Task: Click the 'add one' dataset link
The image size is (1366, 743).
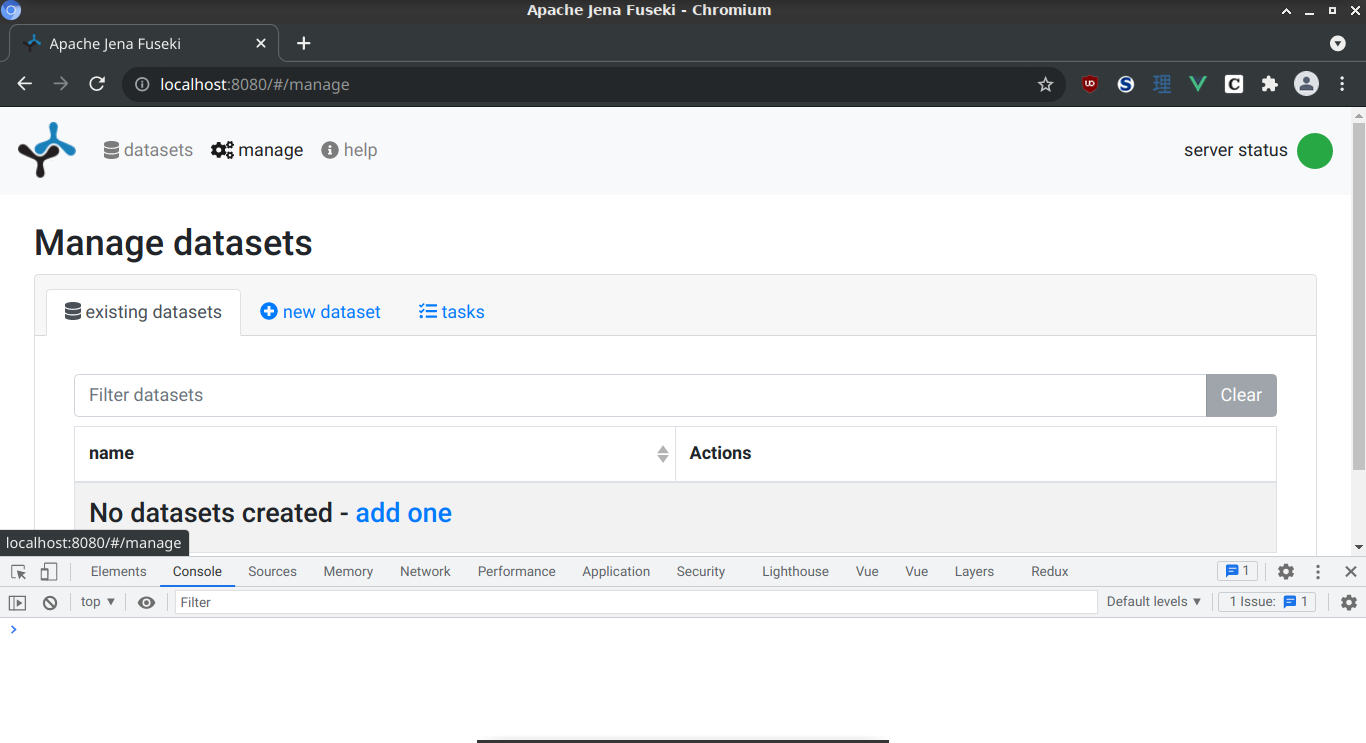Action: coord(403,513)
